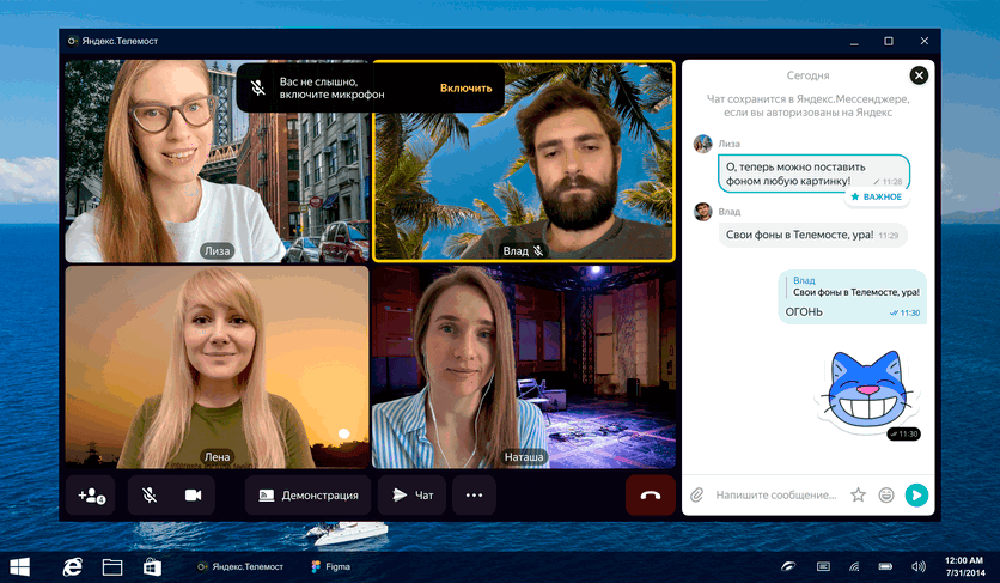Click Включить to enable the microphone
The width and height of the screenshot is (1000, 583).
pyautogui.click(x=466, y=88)
